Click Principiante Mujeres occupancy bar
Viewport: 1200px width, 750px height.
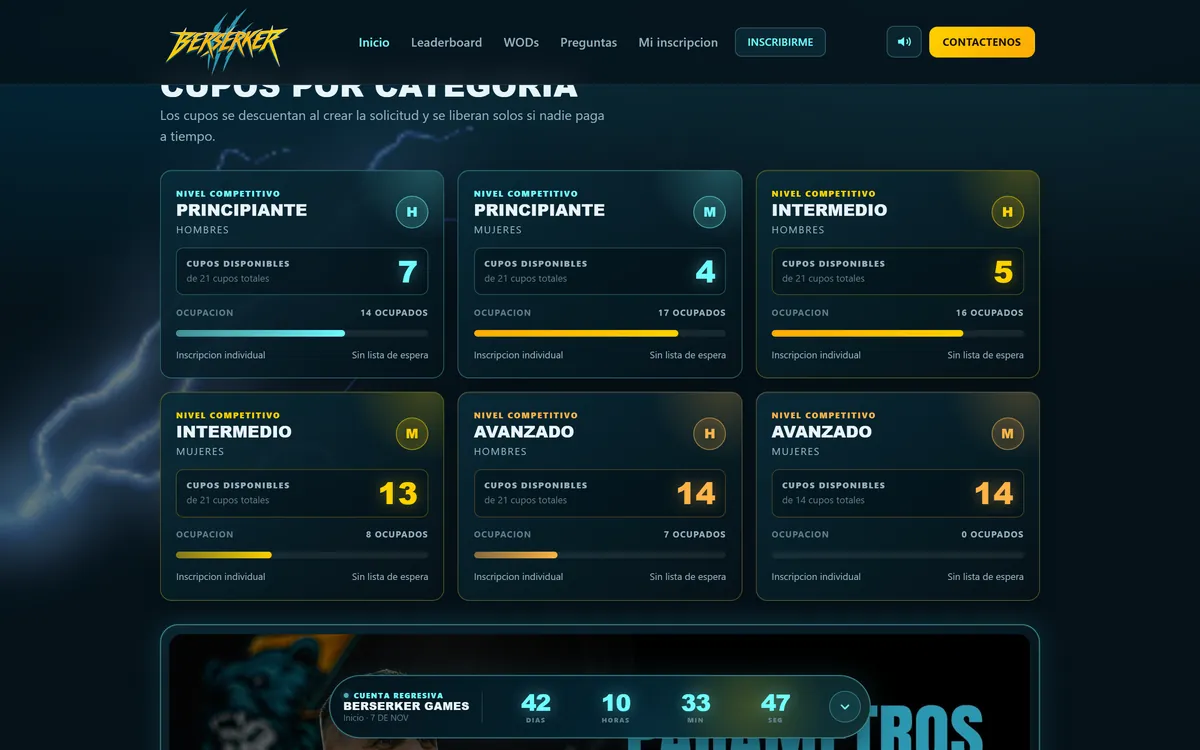point(600,333)
